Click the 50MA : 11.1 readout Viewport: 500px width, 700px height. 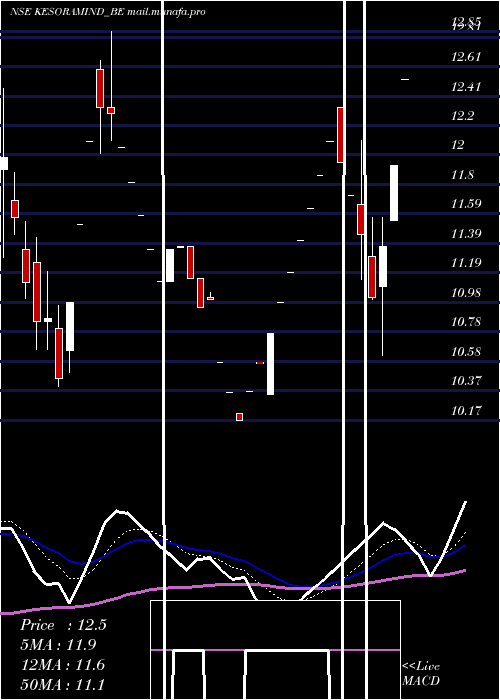(x=63, y=684)
